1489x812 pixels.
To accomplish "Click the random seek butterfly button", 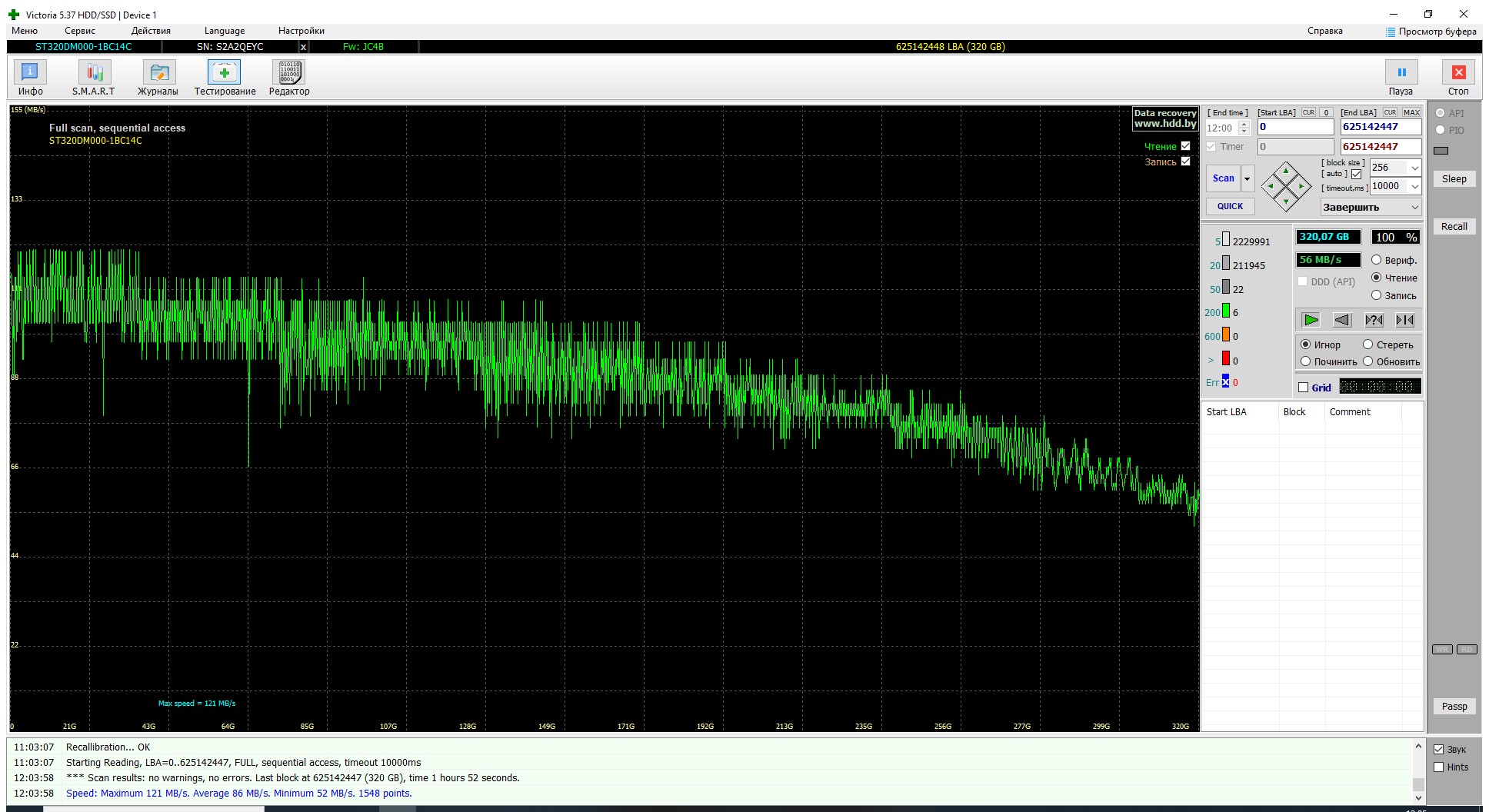I will [1374, 320].
